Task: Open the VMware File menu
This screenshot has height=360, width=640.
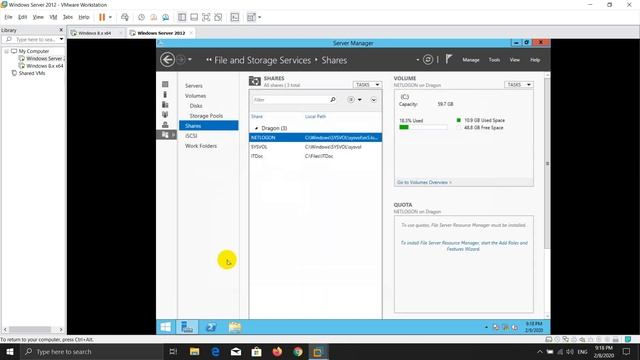Action: click(9, 17)
